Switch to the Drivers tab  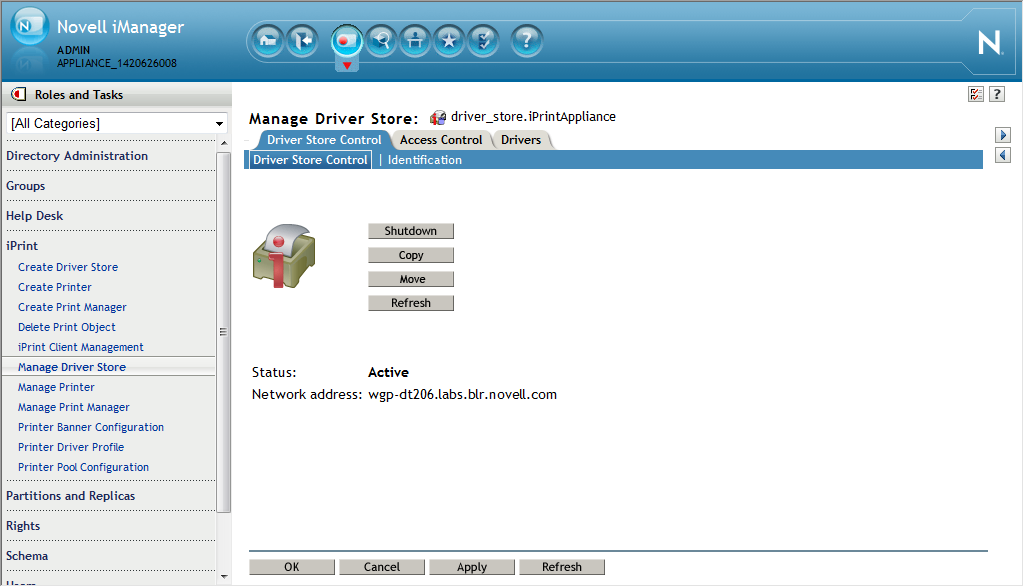tap(521, 140)
